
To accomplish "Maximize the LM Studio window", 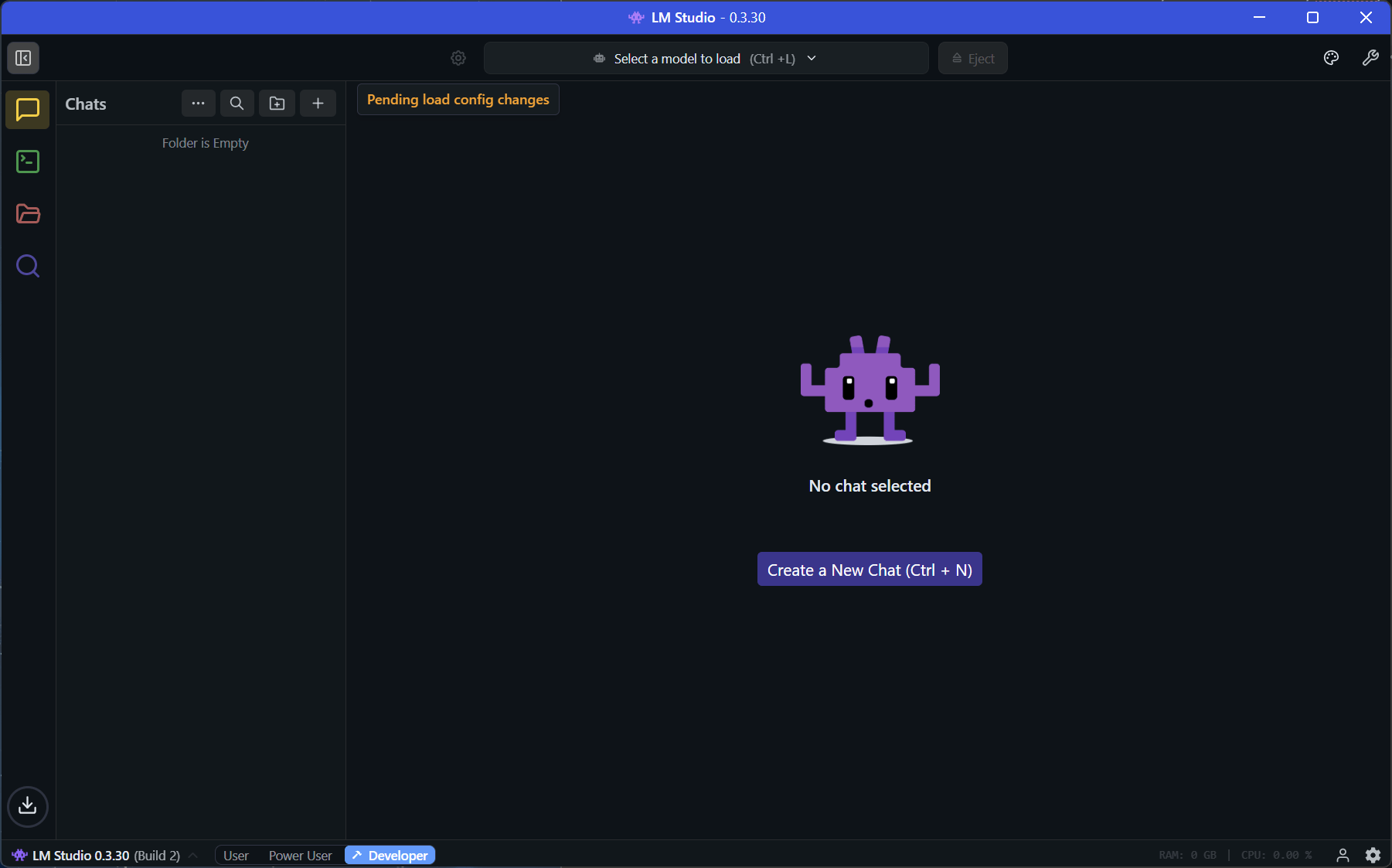I will pyautogui.click(x=1312, y=17).
